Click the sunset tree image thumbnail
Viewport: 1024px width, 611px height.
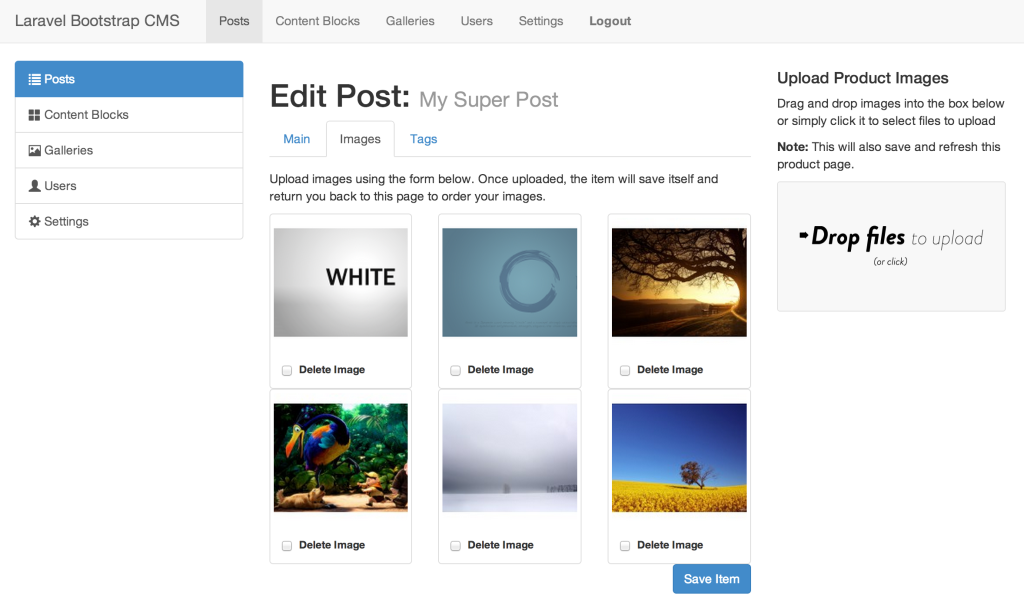coord(679,282)
